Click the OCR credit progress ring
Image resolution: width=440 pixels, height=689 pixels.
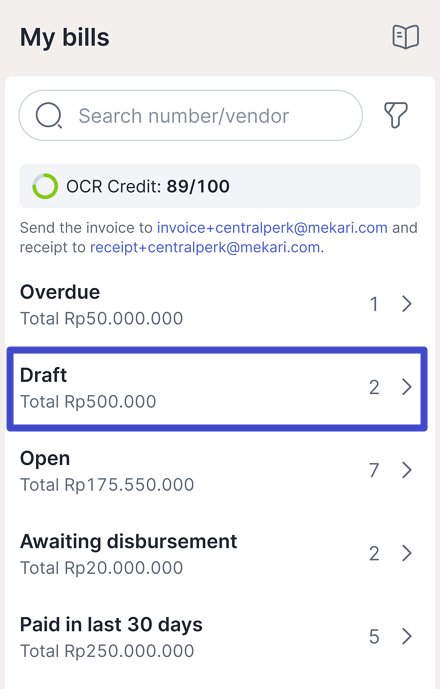click(45, 186)
